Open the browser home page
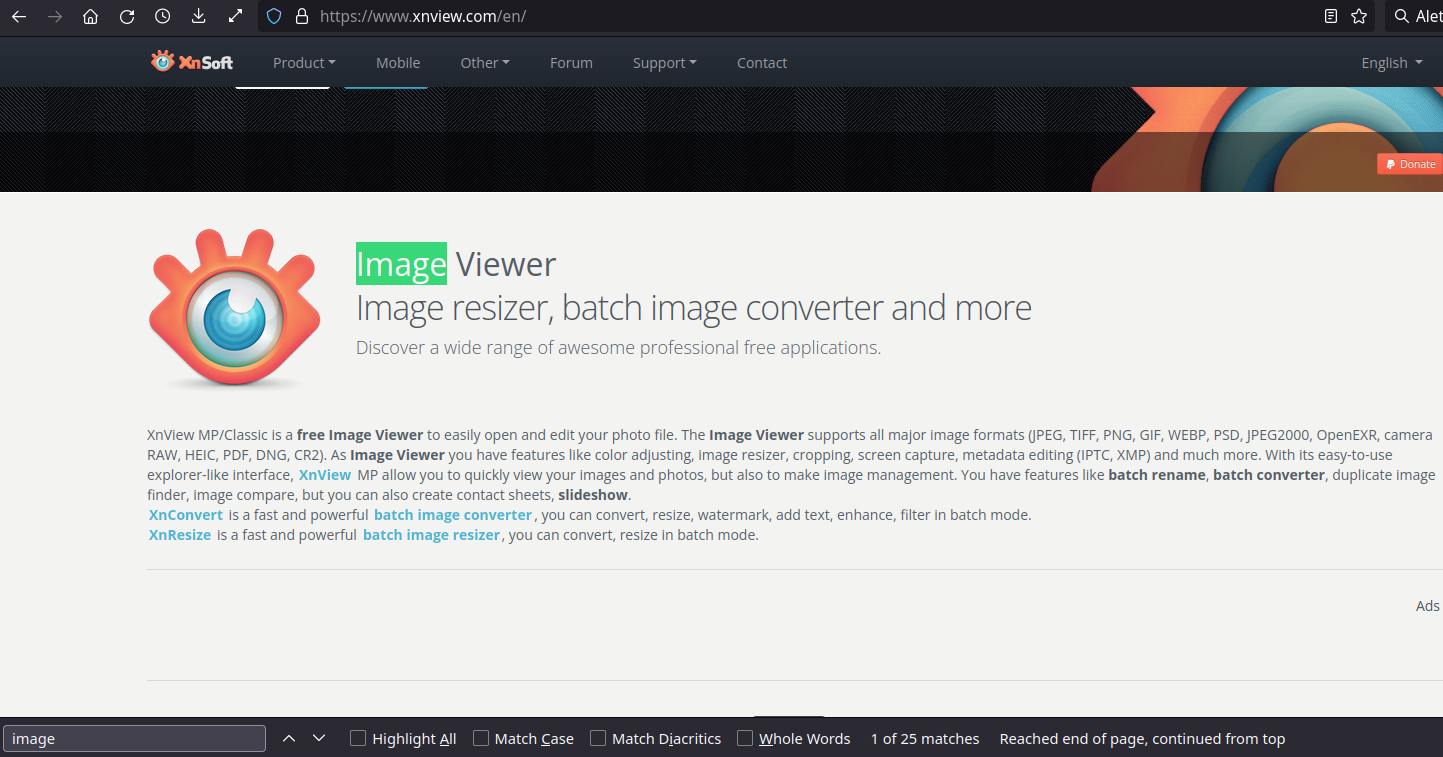The image size is (1443, 757). point(91,16)
